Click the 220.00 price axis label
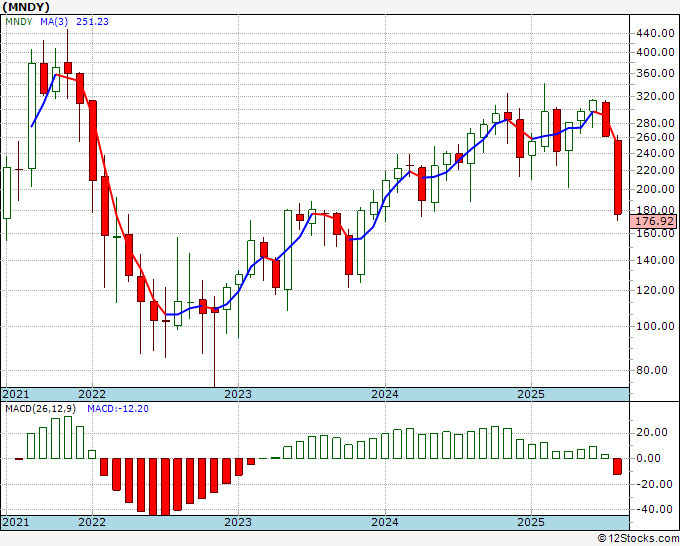Viewport: 680px width, 546px height. coord(655,170)
